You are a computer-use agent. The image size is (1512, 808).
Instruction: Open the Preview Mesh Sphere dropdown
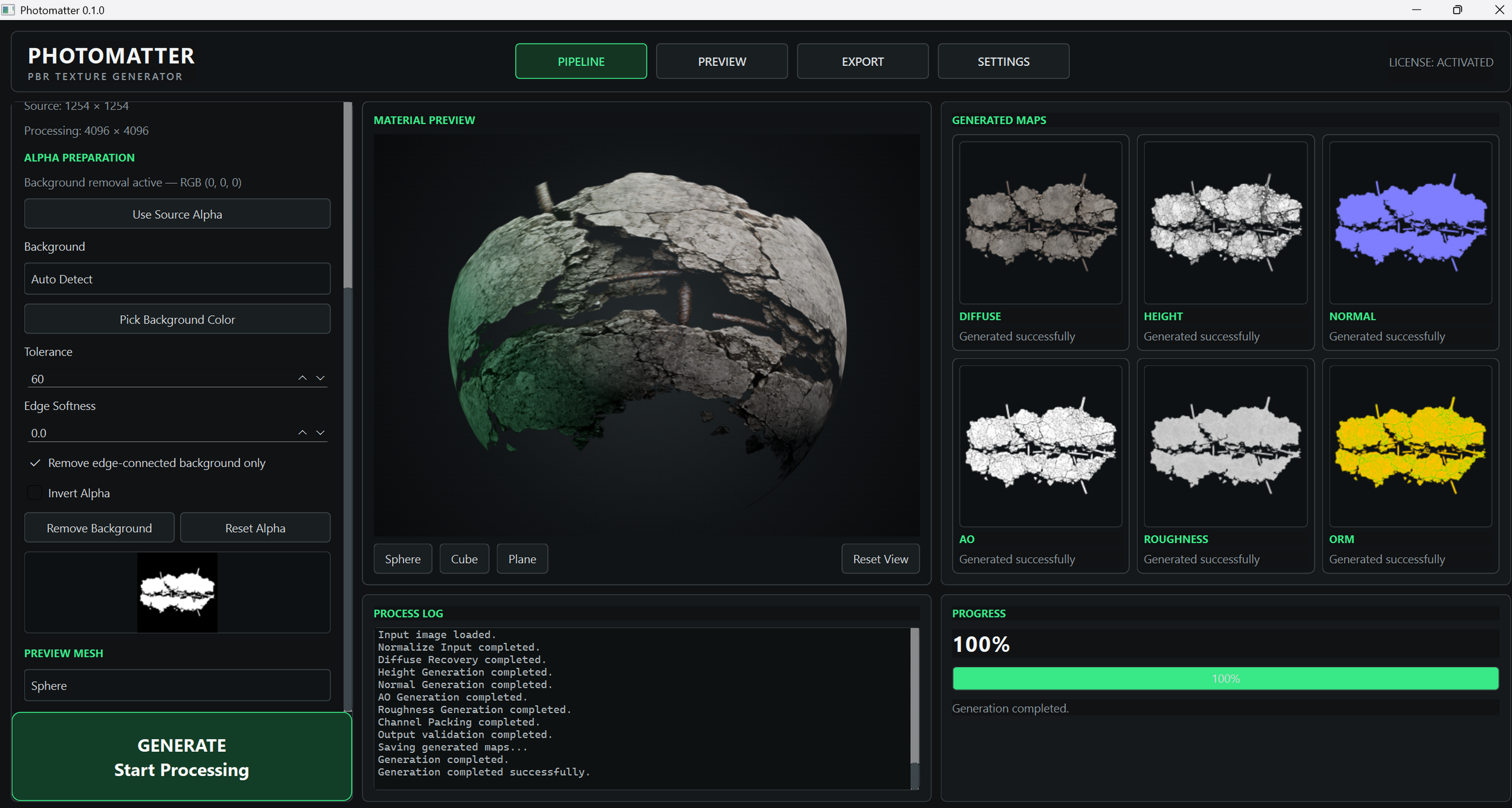[177, 685]
